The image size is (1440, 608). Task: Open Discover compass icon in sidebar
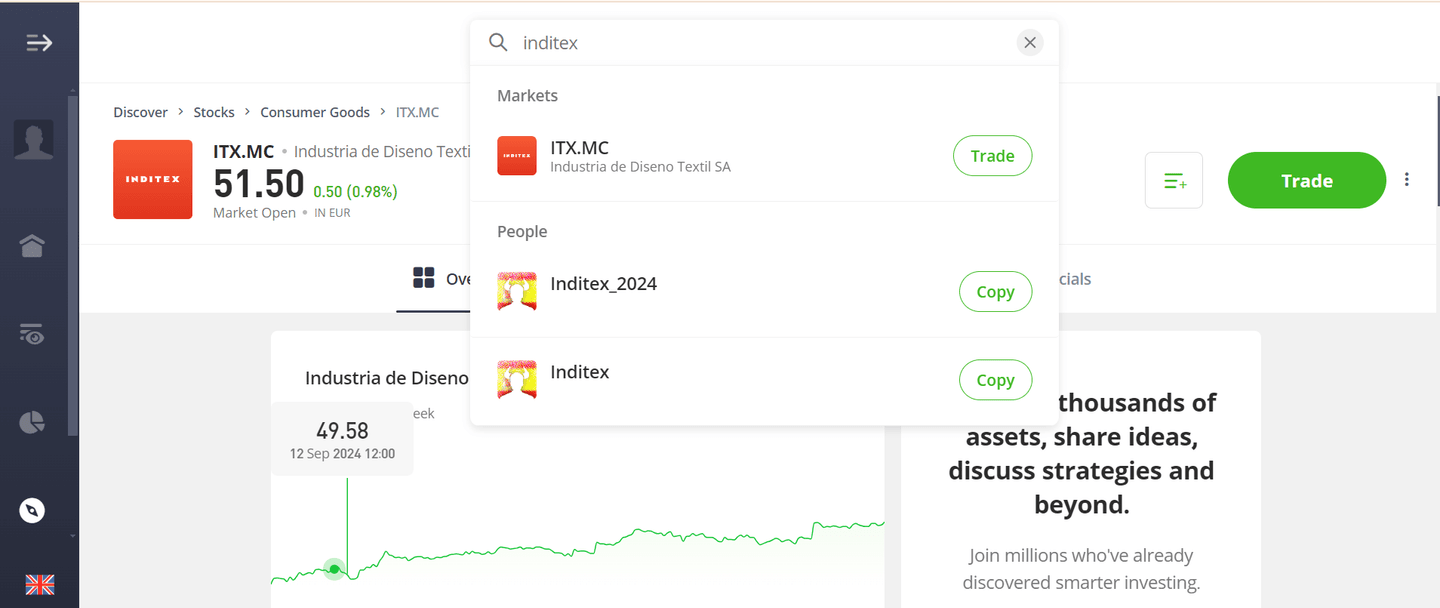pos(32,511)
